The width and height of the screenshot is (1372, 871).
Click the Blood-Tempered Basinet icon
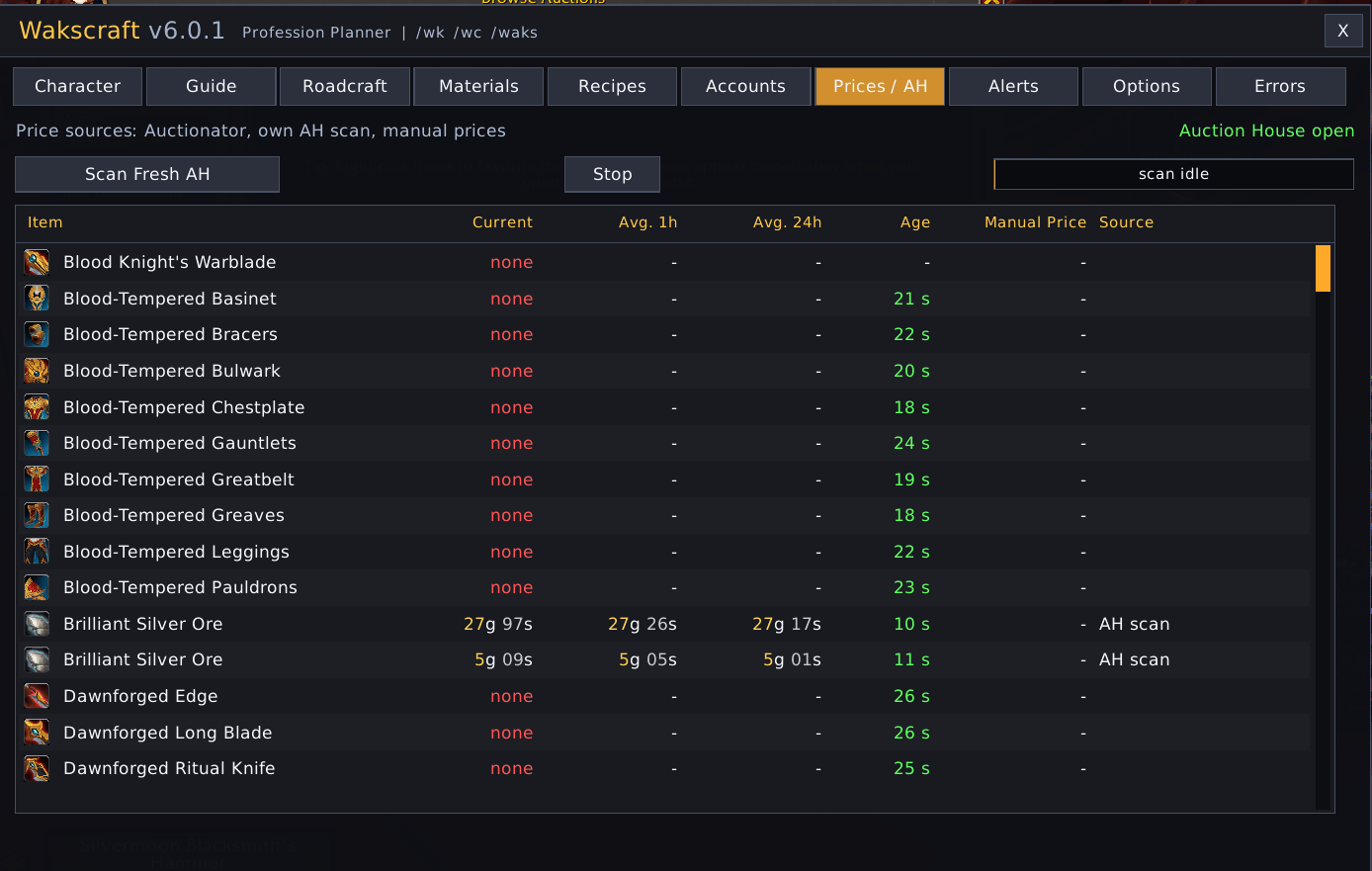tap(37, 299)
